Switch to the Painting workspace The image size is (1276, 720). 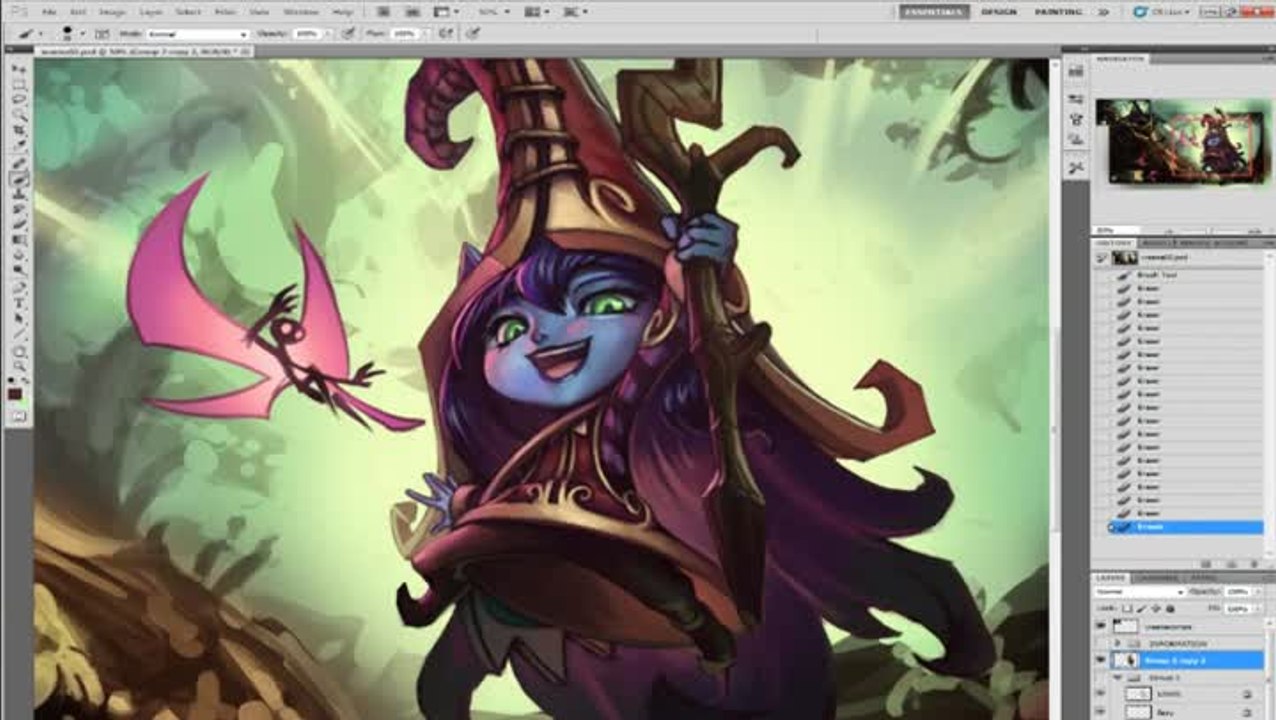click(x=1057, y=11)
